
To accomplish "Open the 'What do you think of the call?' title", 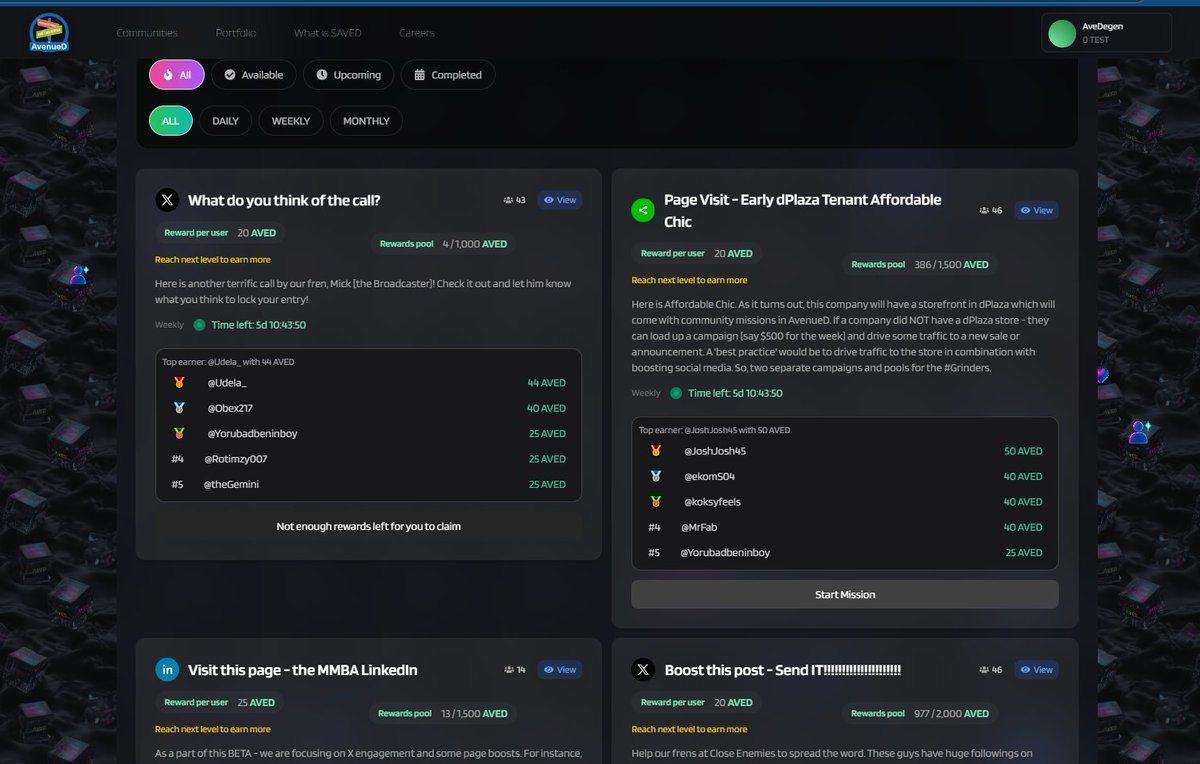I will [284, 200].
